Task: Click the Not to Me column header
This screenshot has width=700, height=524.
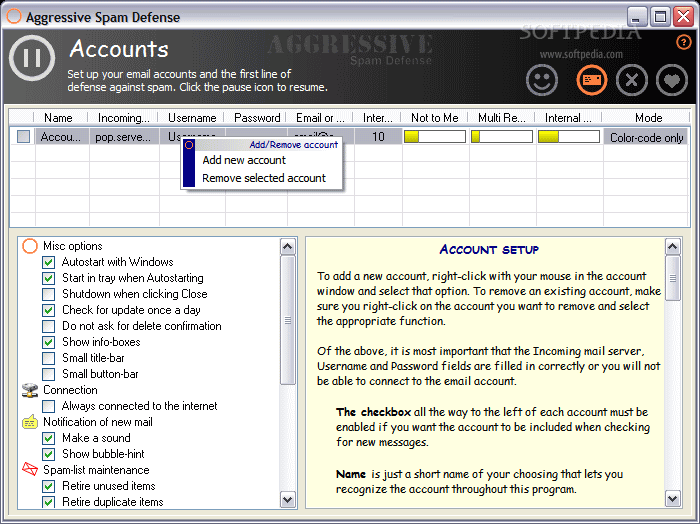Action: [x=435, y=118]
